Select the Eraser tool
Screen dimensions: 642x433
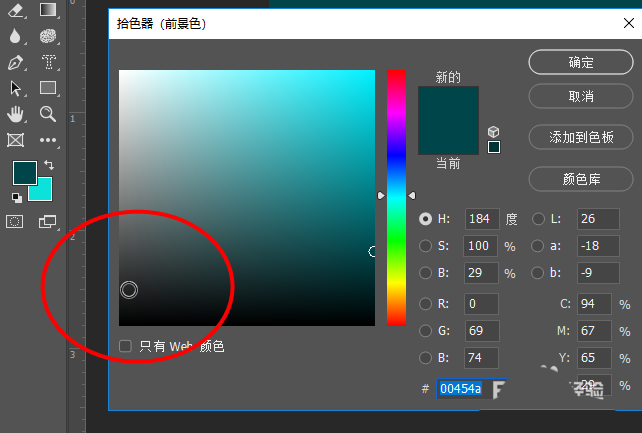(16, 10)
